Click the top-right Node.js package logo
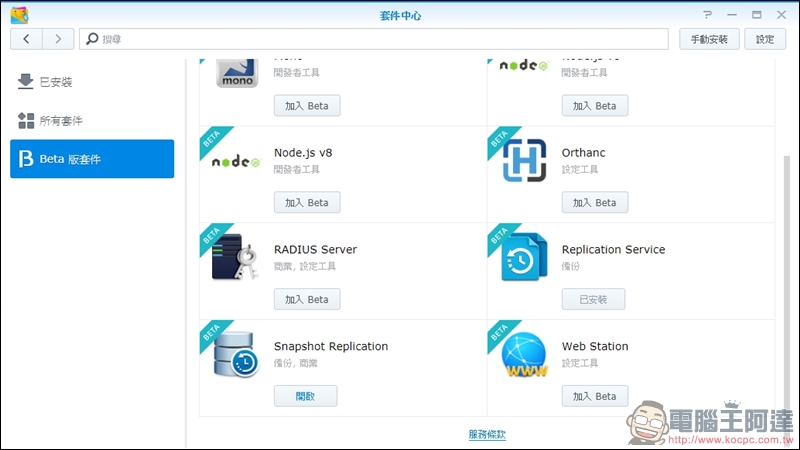Screen dimensions: 800x450 point(523,65)
